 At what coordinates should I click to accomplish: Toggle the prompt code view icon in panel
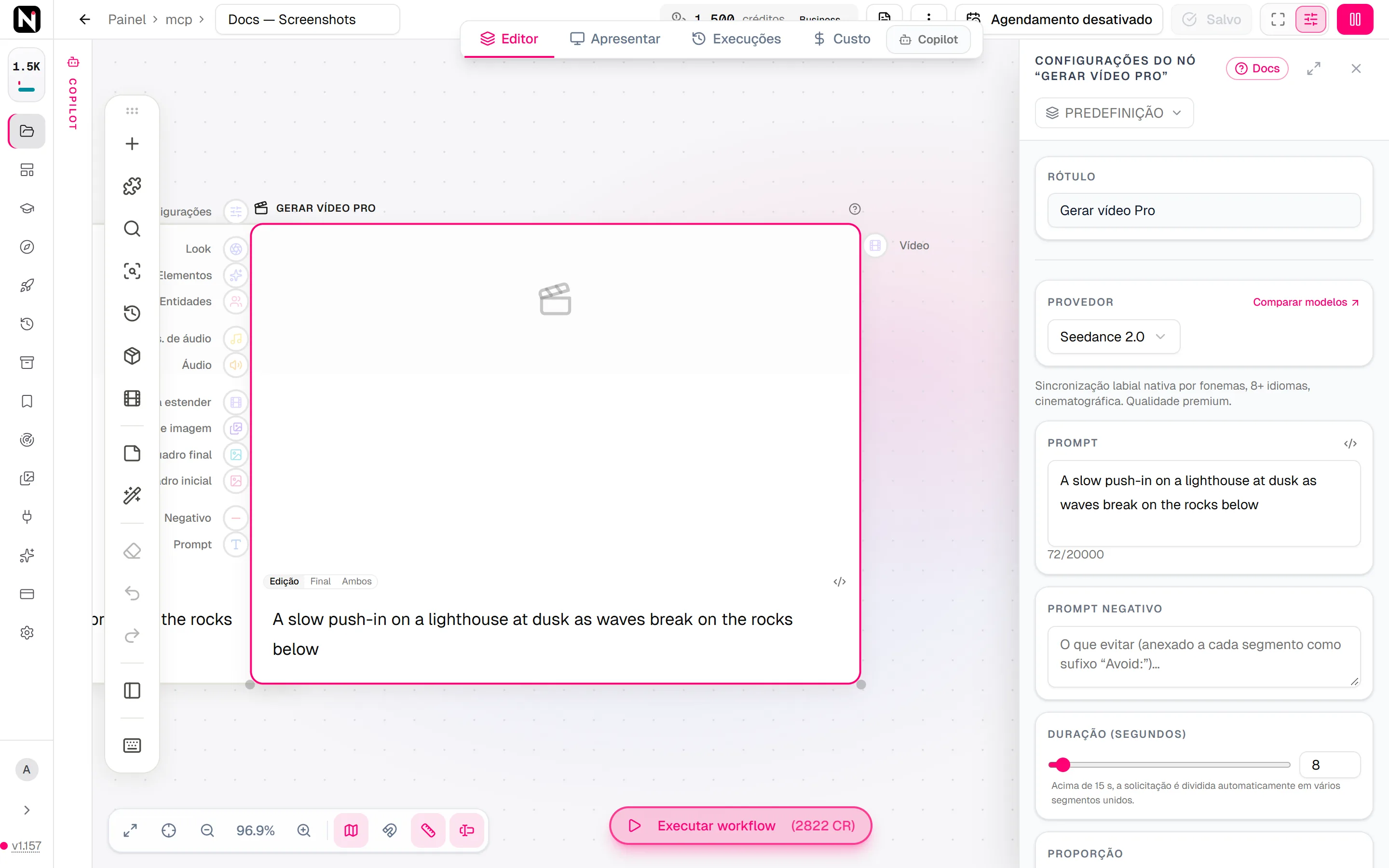click(1350, 443)
